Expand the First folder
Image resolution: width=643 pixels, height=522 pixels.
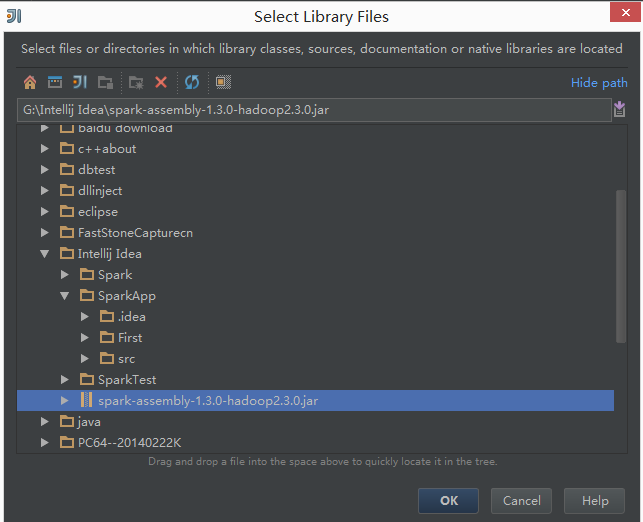coord(84,337)
